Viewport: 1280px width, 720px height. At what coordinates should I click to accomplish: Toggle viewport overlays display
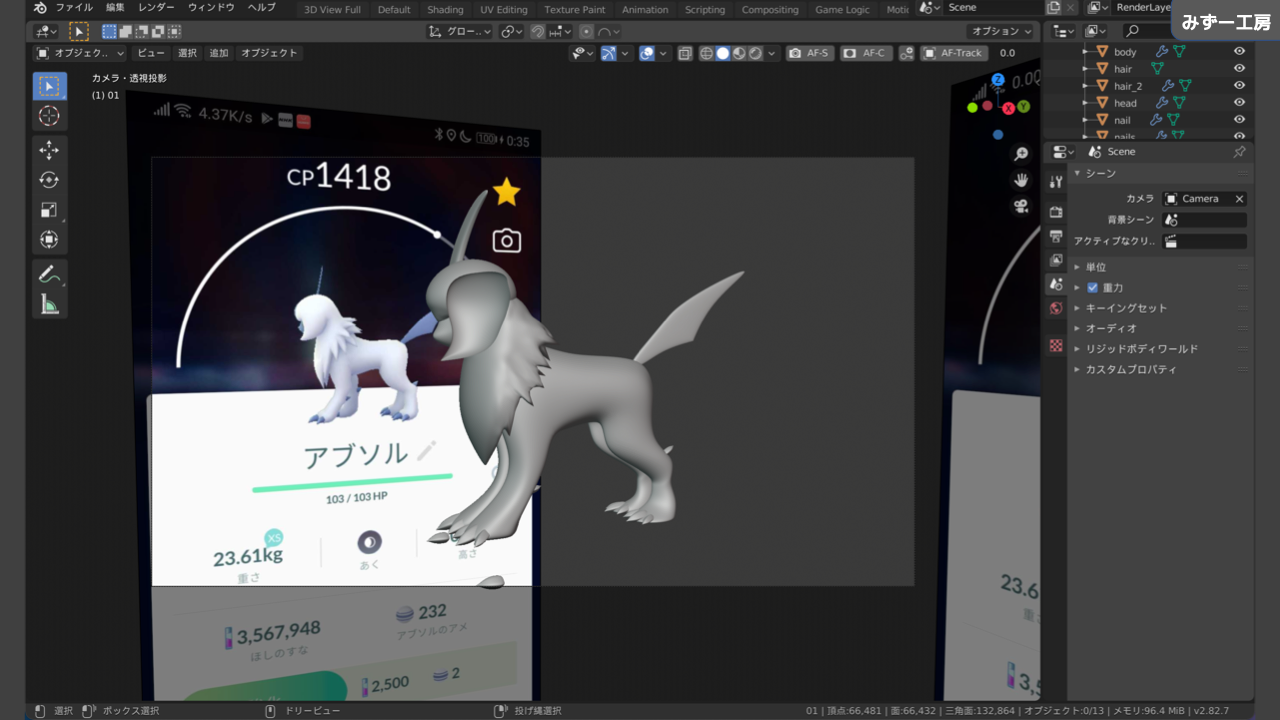click(x=647, y=53)
